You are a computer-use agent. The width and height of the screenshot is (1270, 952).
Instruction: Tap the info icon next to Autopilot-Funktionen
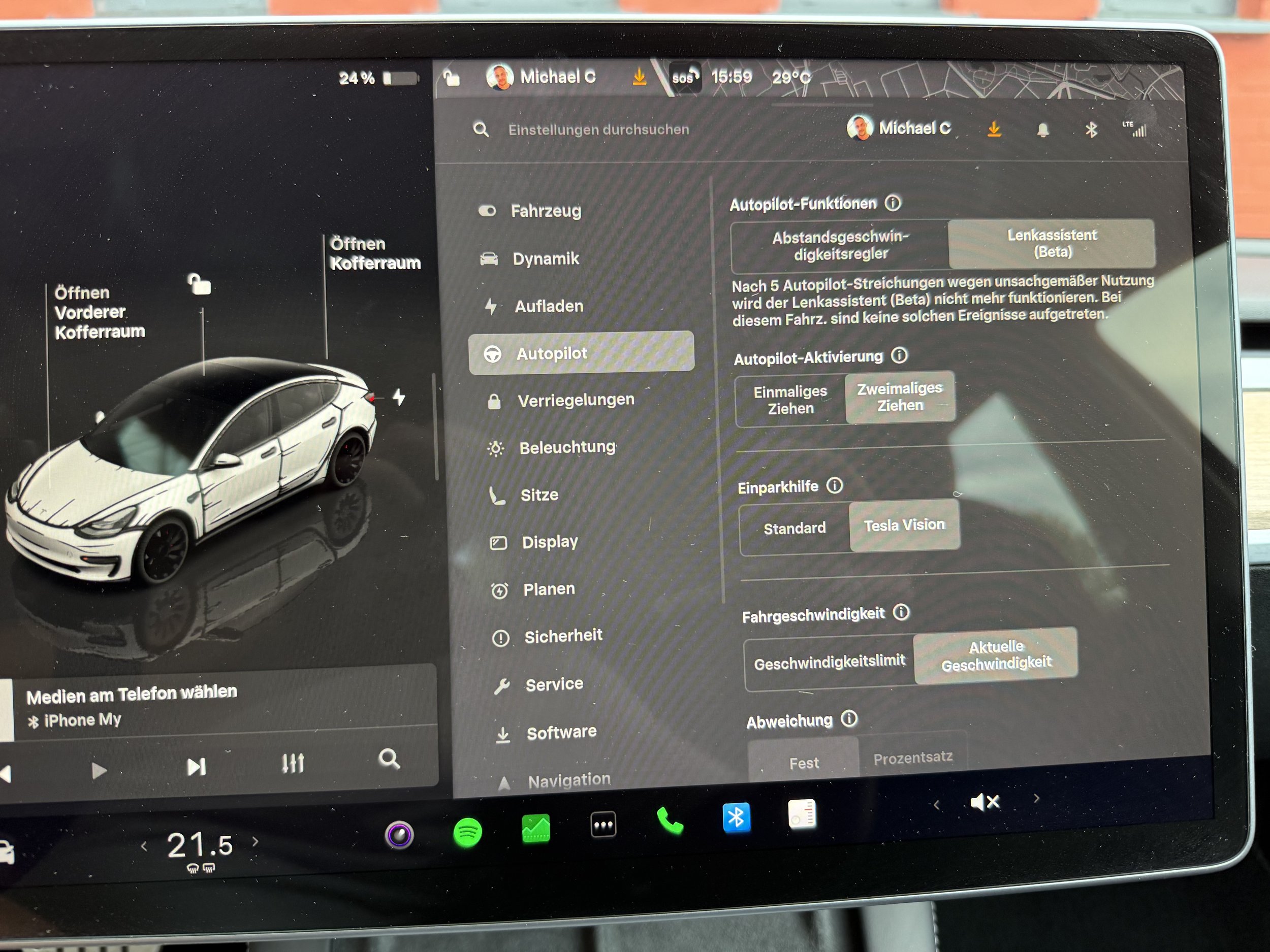point(893,203)
